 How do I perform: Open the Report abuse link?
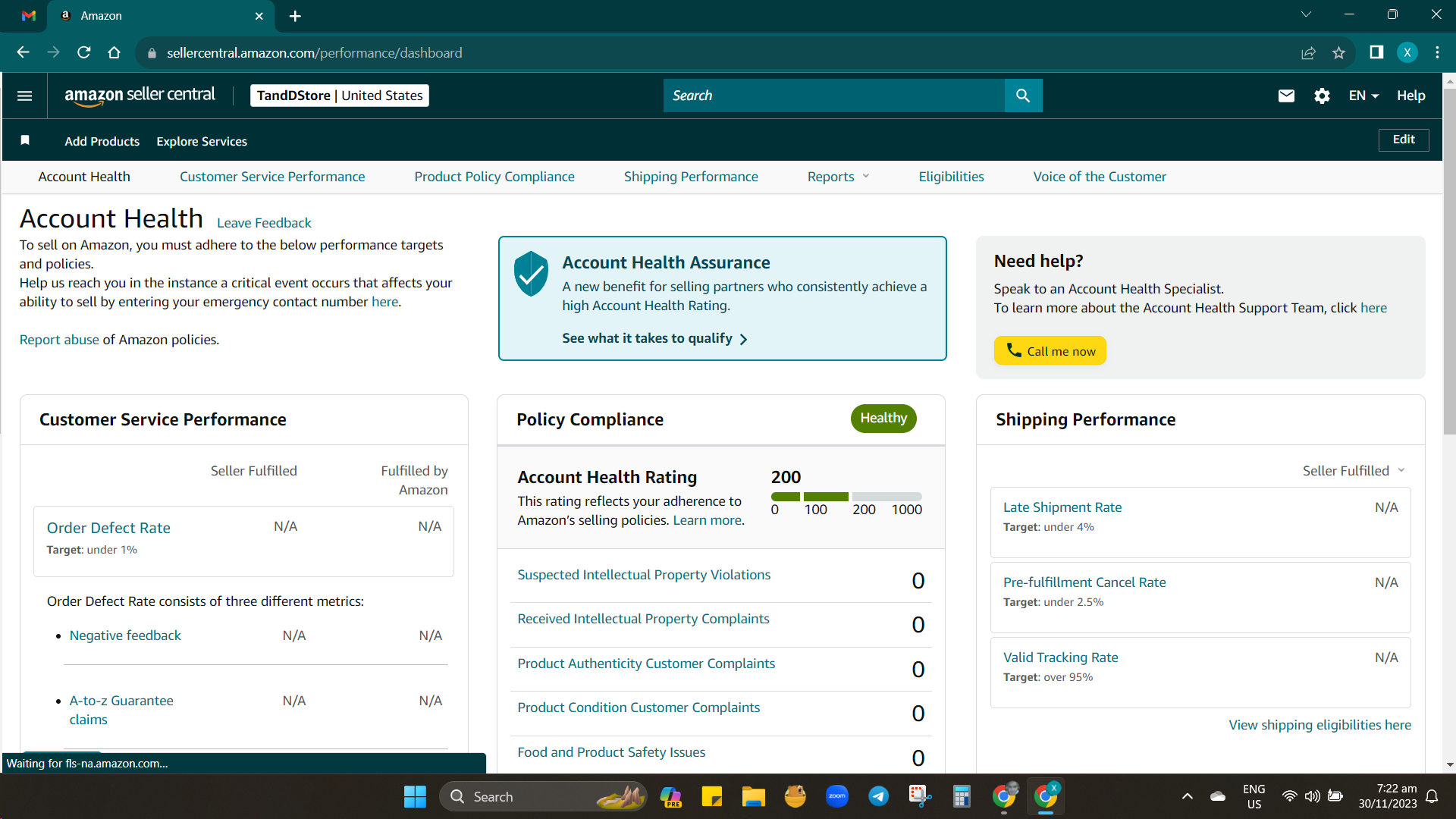[59, 340]
